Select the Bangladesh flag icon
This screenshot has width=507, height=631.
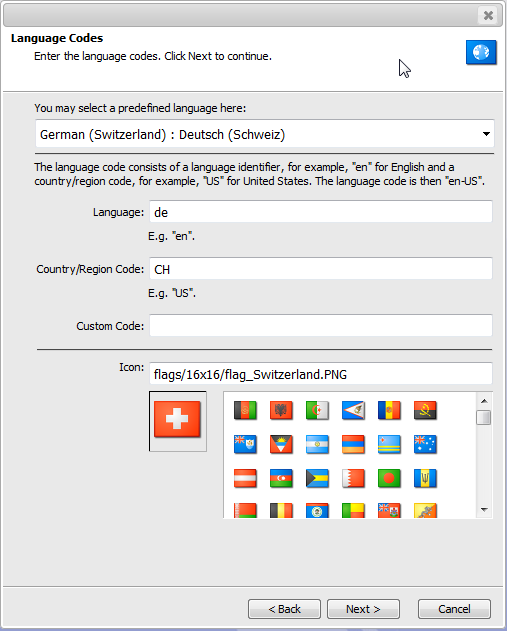(x=389, y=478)
